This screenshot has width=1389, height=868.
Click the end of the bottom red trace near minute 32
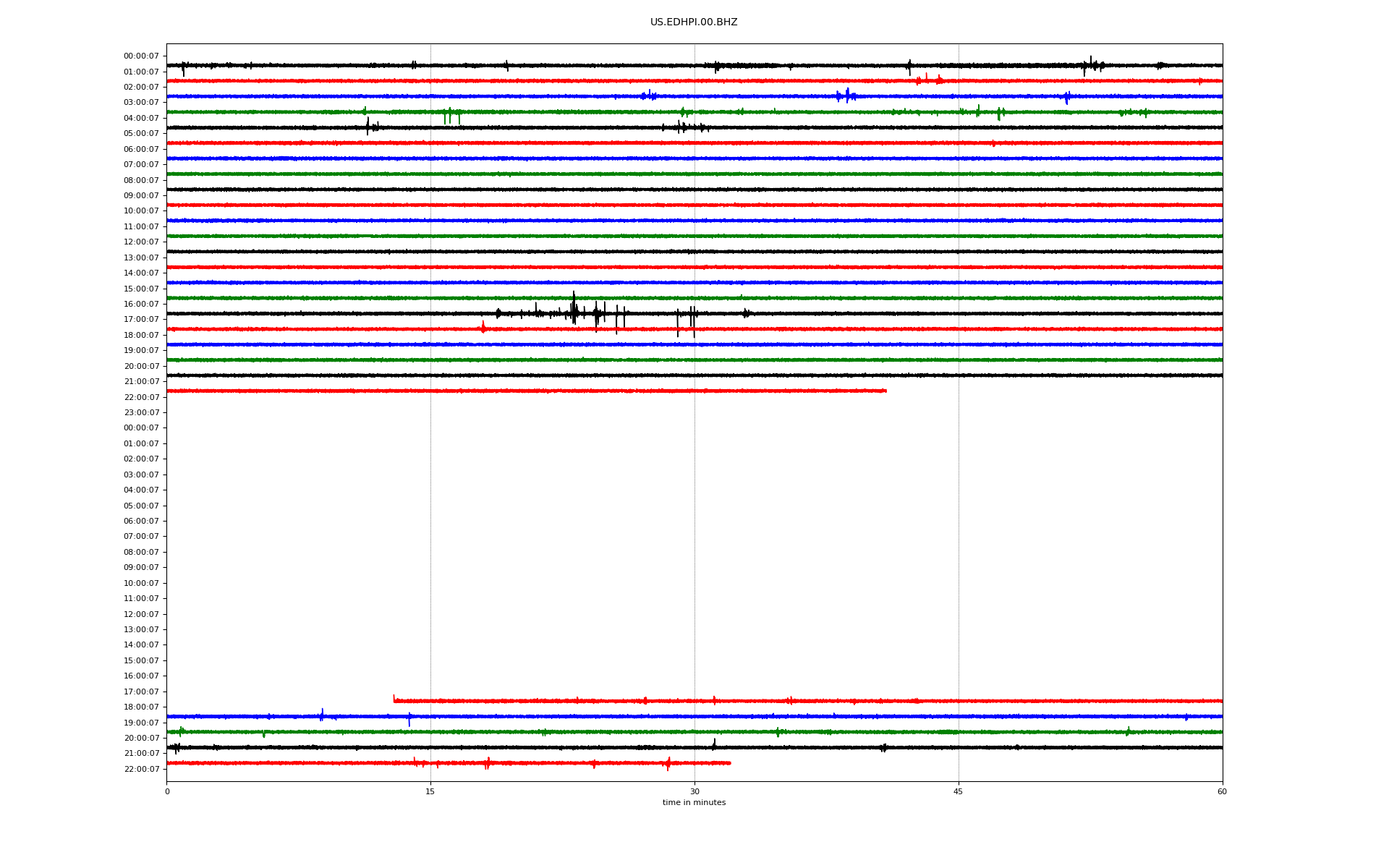(729, 762)
